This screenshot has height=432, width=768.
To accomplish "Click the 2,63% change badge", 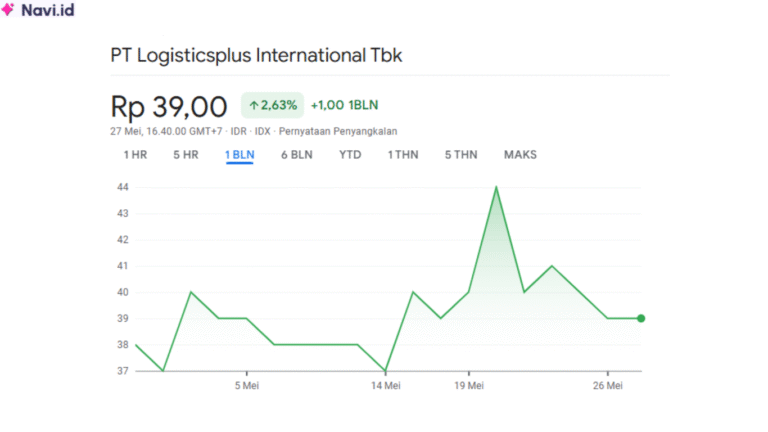I will (x=272, y=105).
